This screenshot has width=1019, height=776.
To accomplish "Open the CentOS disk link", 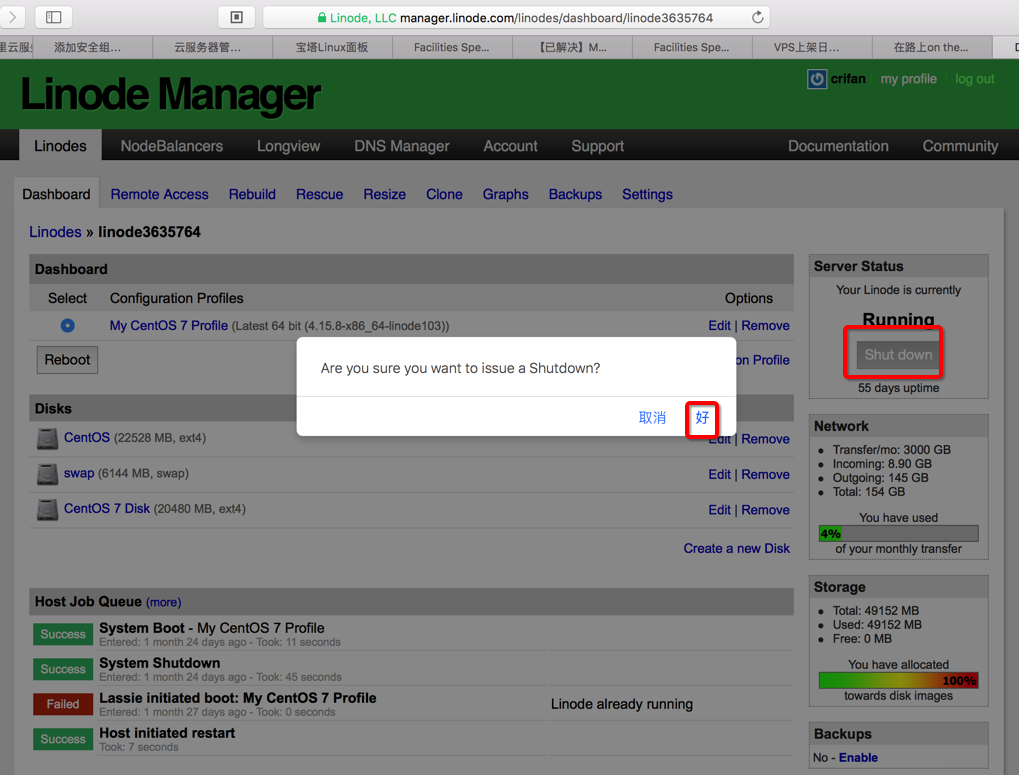I will 86,437.
